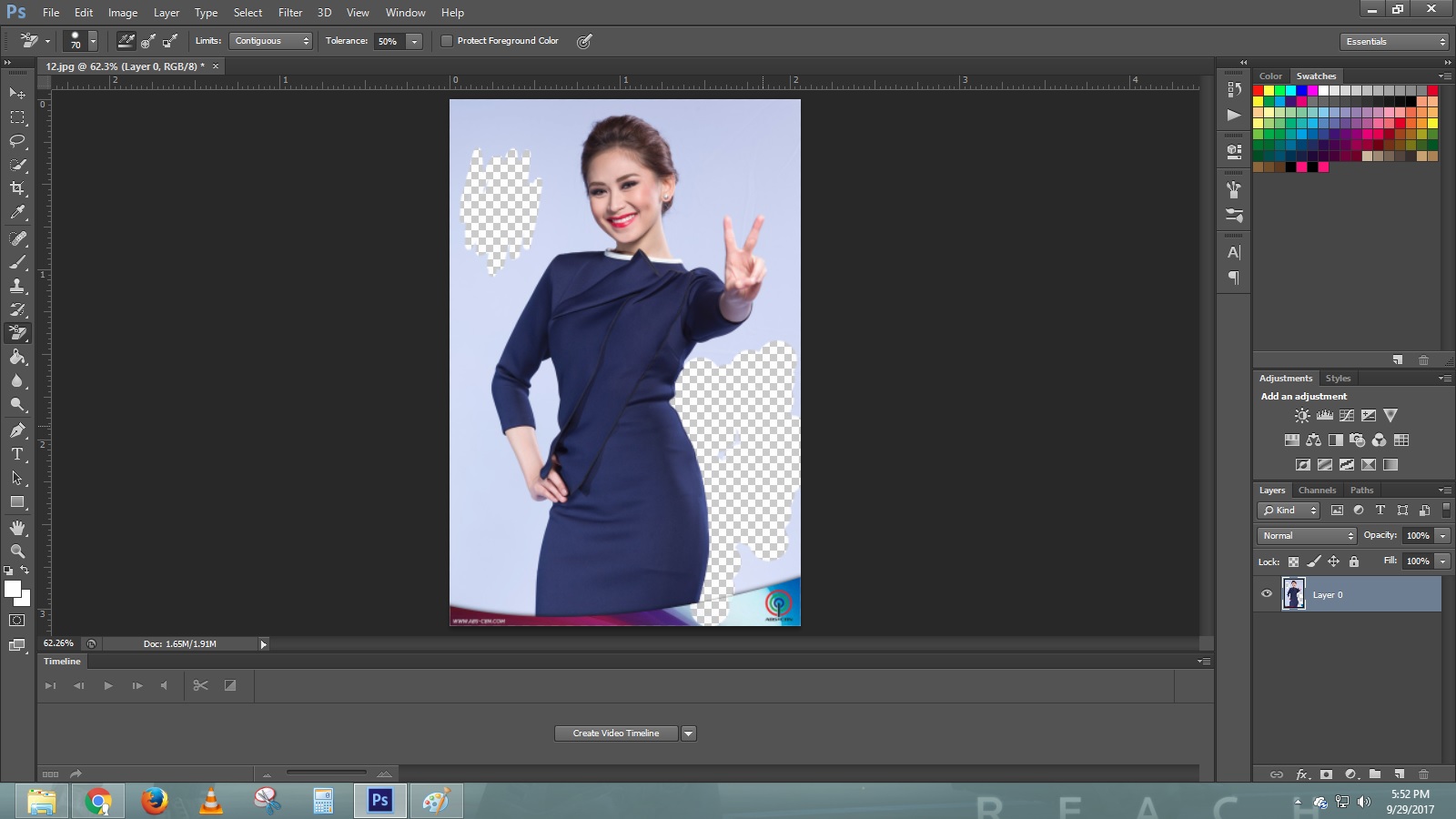Select the Healing Brush tool

16,238
